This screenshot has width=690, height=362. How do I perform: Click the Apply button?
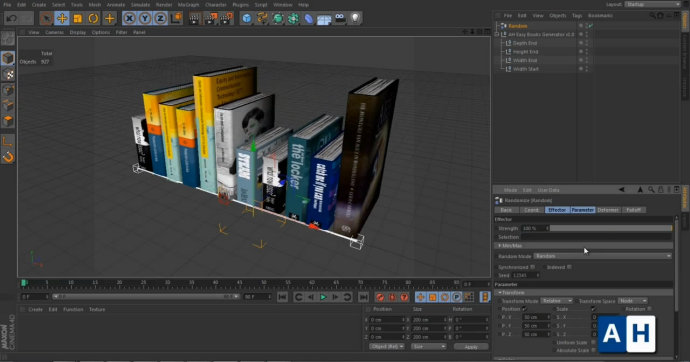[x=471, y=347]
